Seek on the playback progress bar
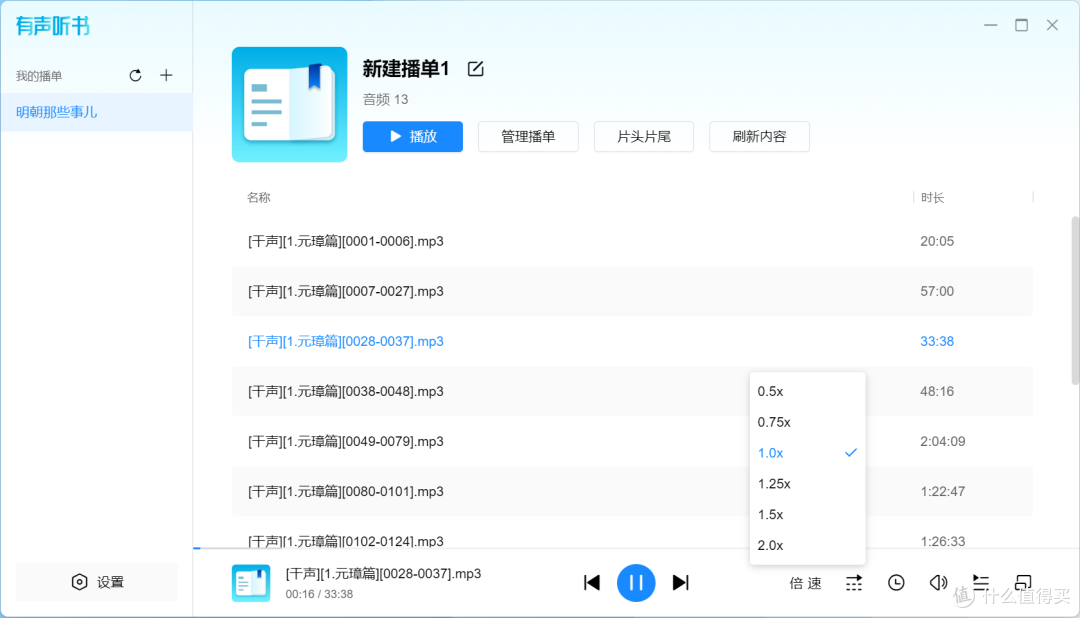This screenshot has width=1080, height=618. click(x=636, y=548)
